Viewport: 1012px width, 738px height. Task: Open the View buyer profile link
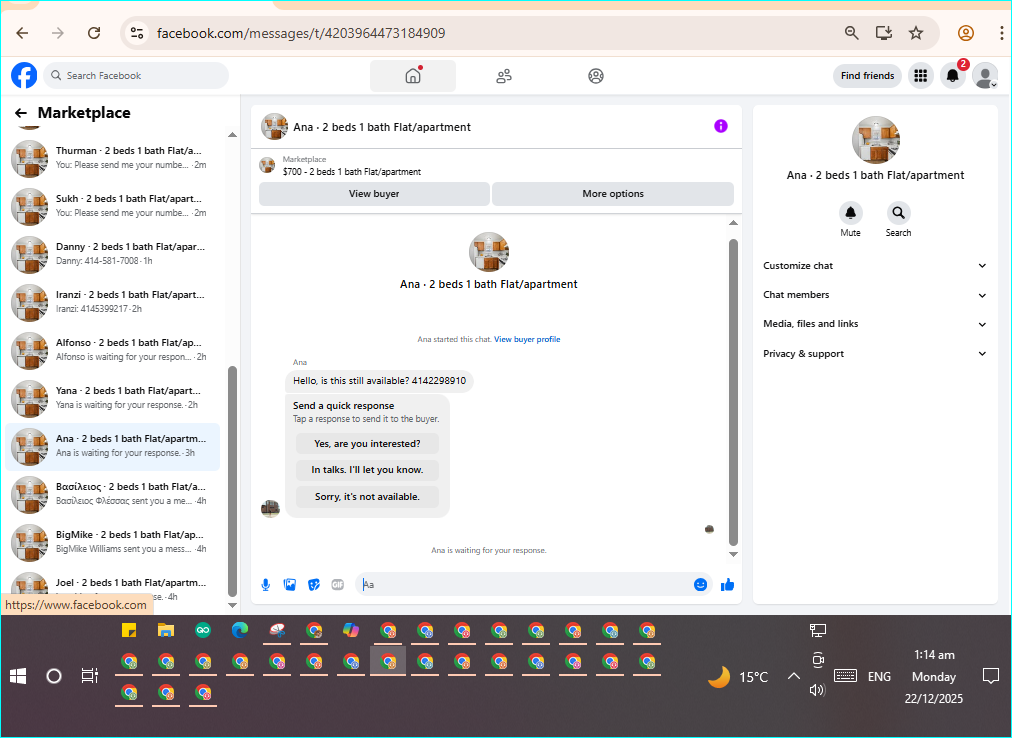click(x=527, y=339)
